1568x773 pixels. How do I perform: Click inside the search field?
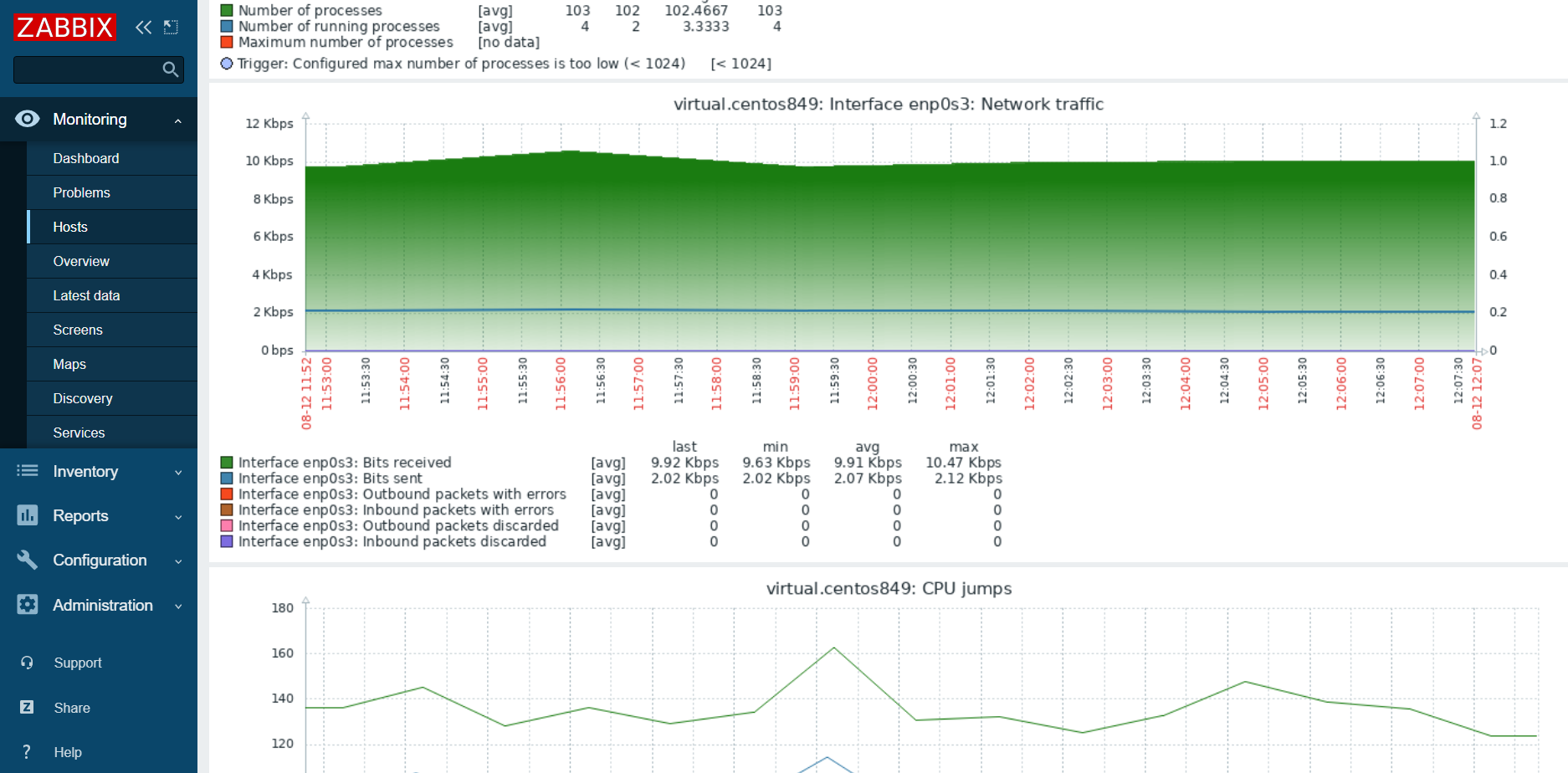[x=92, y=69]
